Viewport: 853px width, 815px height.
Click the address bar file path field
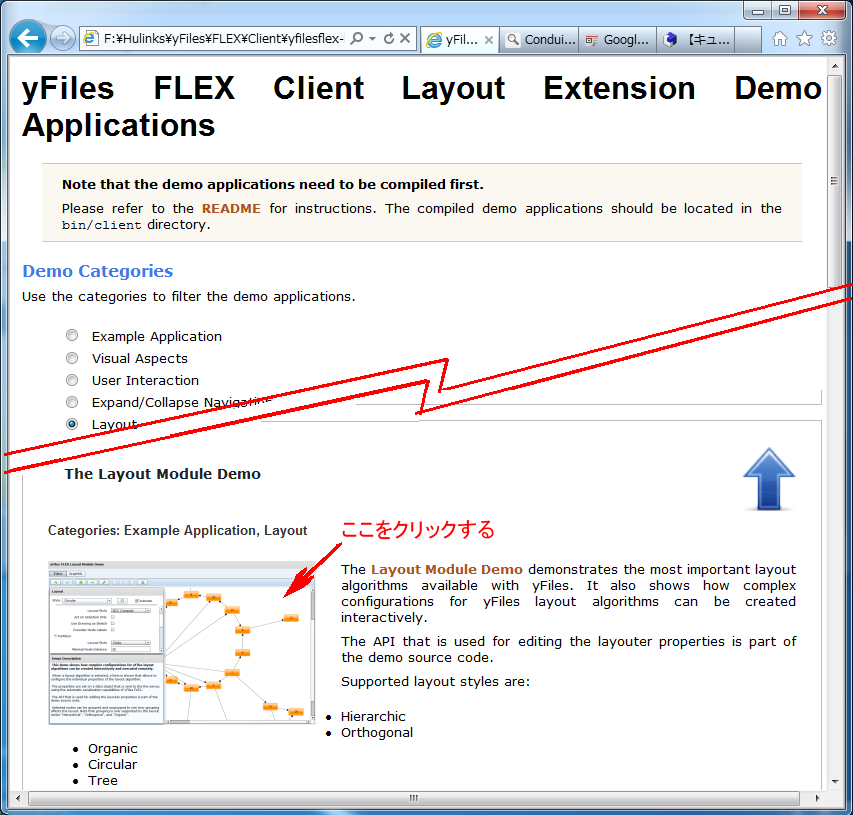pyautogui.click(x=224, y=39)
